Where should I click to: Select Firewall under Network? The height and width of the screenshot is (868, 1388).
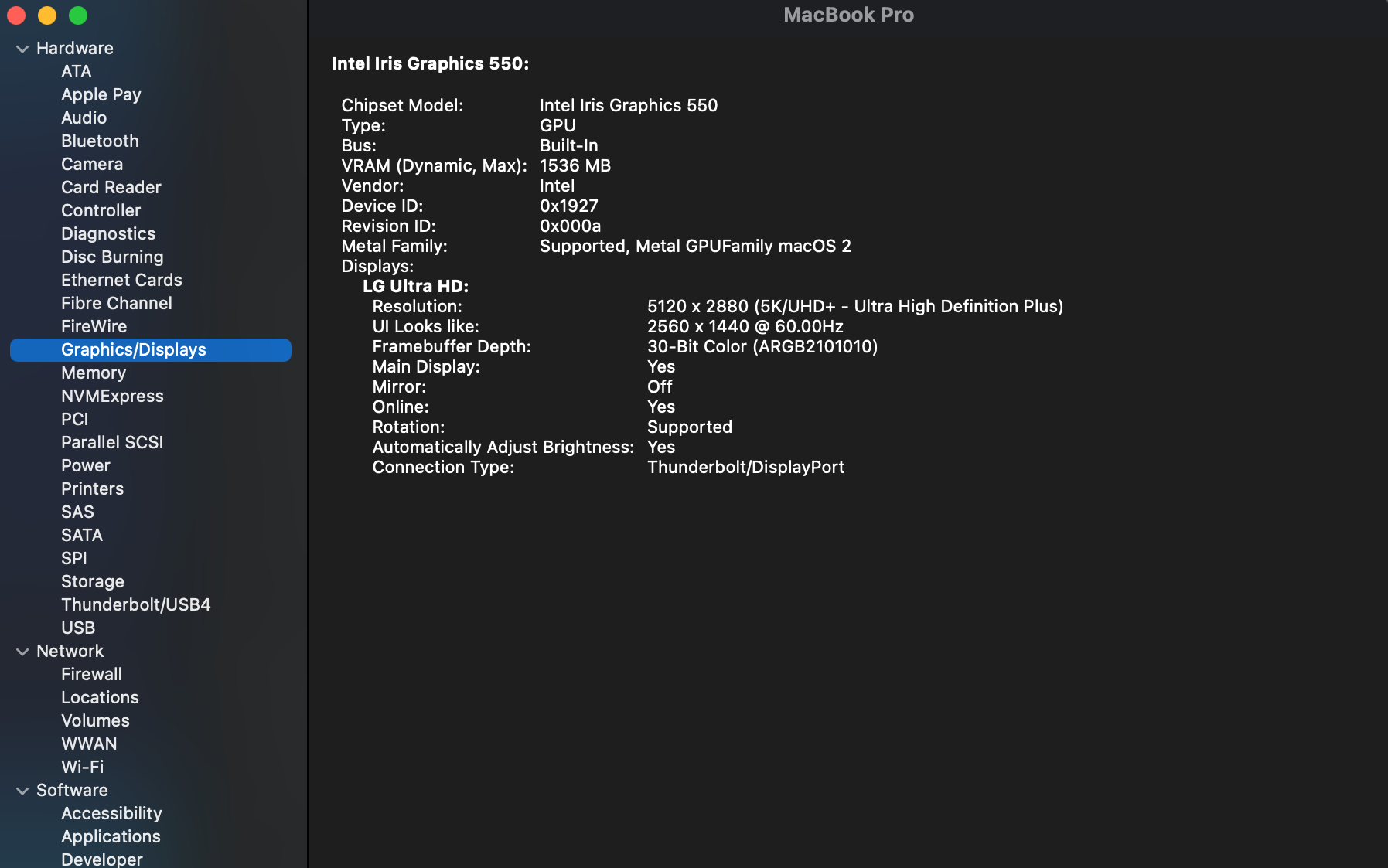[92, 674]
